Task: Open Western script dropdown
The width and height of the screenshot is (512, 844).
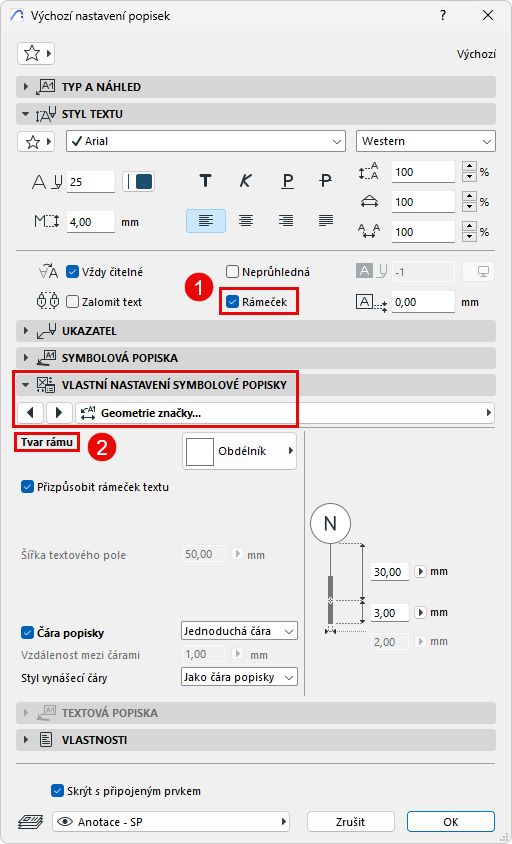Action: 425,142
